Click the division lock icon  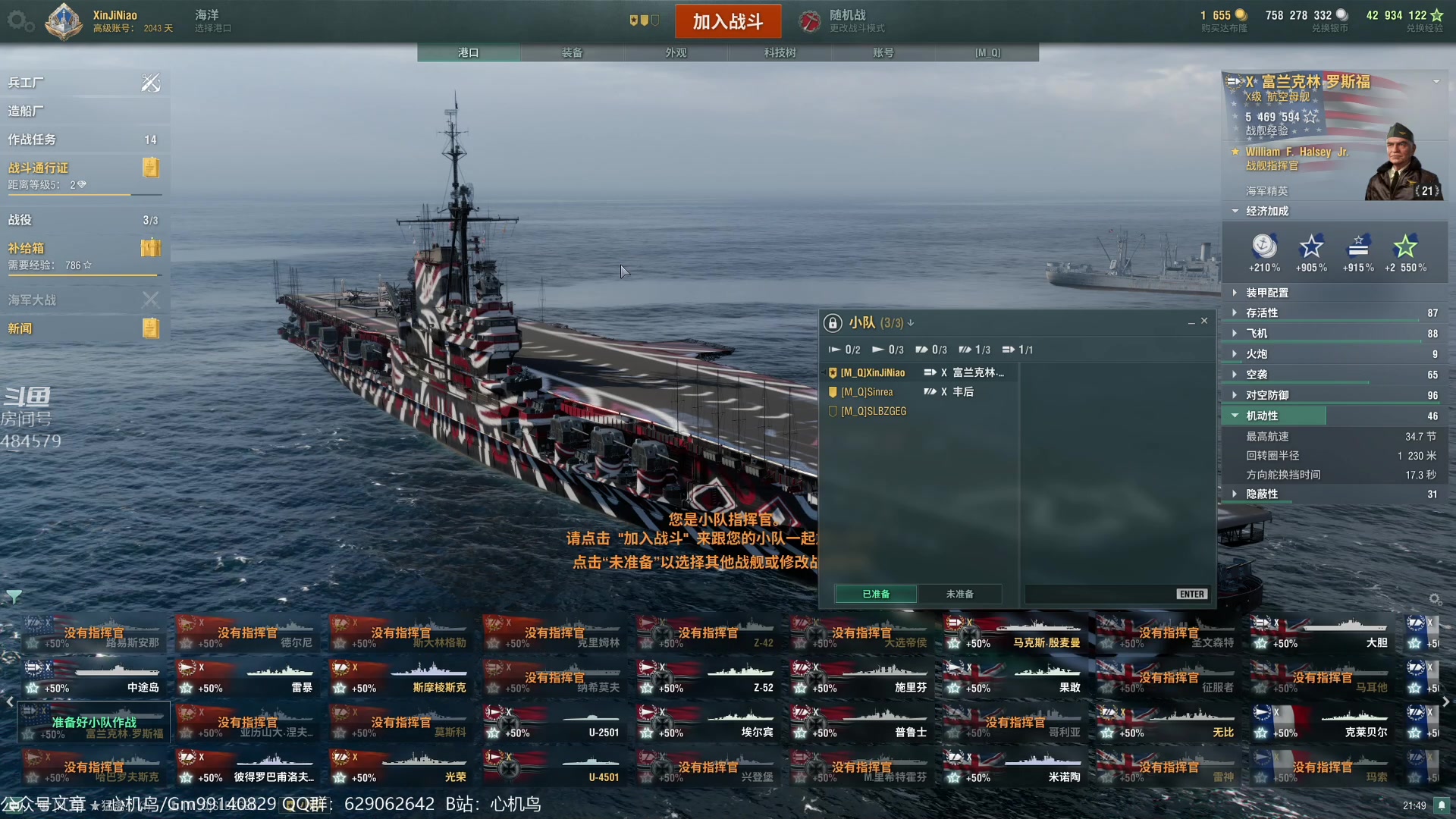pyautogui.click(x=833, y=323)
